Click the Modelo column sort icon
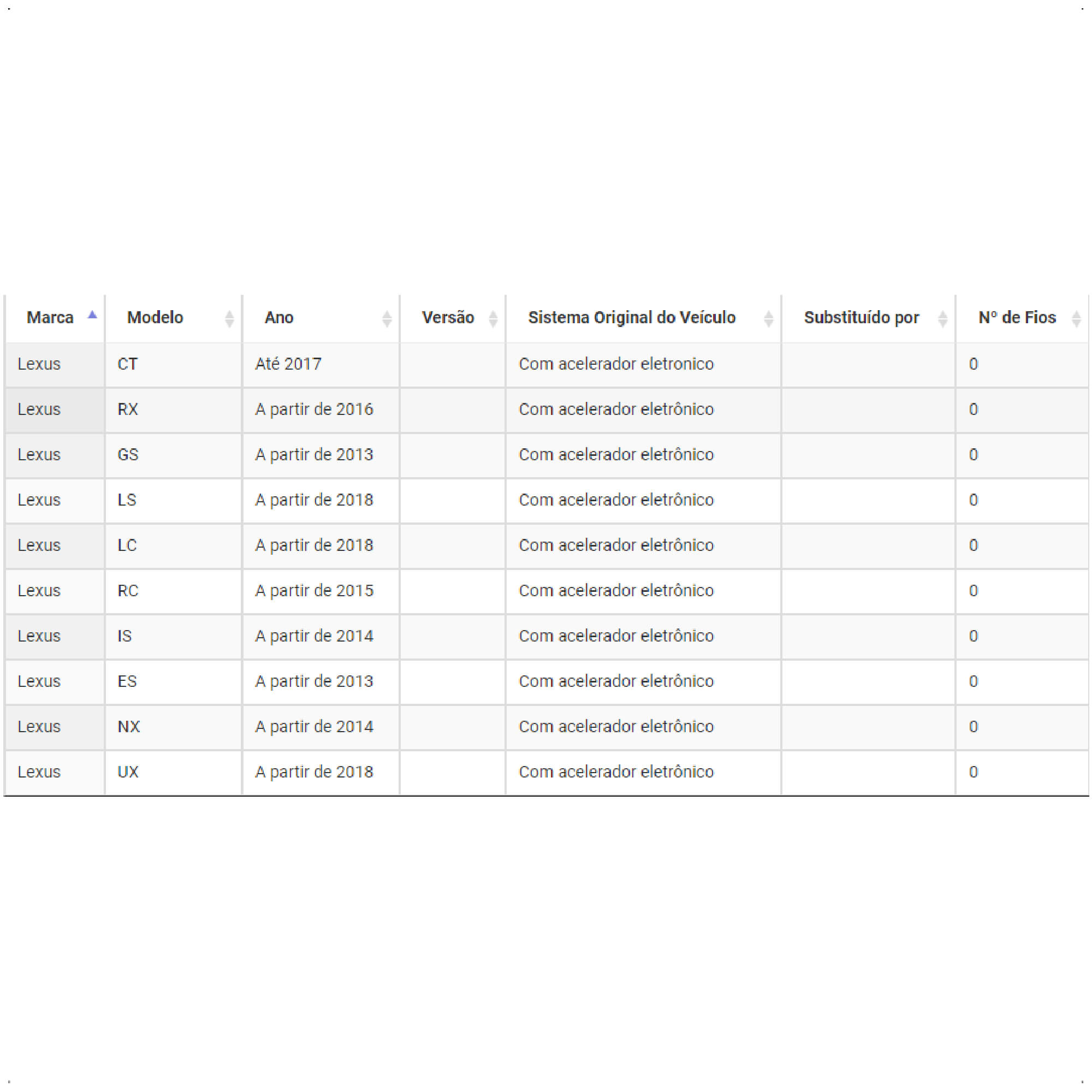 click(229, 319)
